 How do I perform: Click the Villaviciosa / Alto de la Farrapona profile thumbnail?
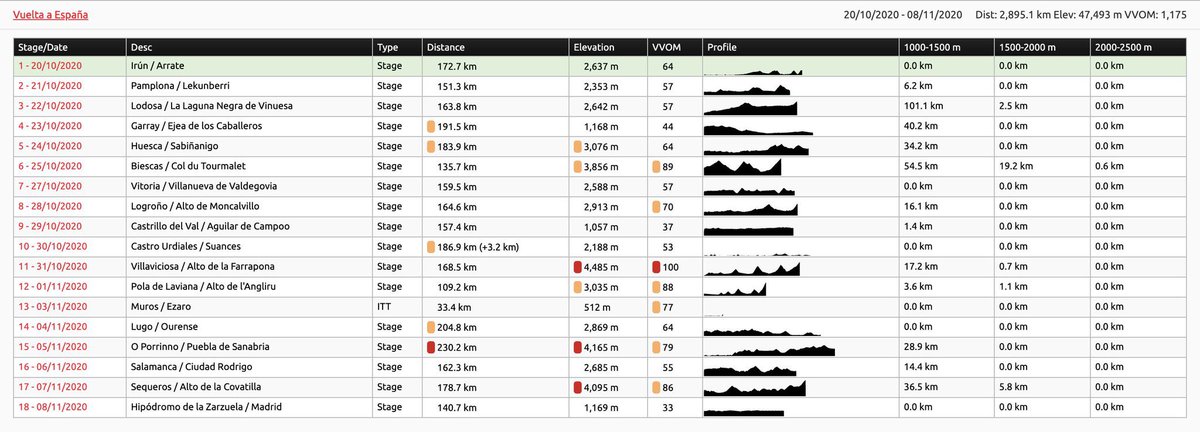coord(754,267)
